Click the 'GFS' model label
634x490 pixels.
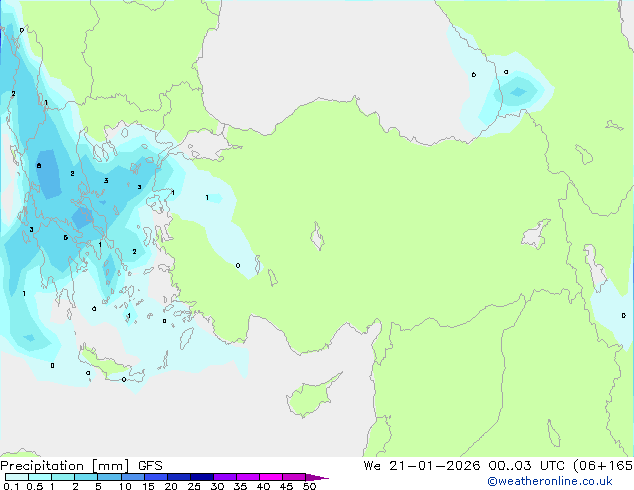150,466
